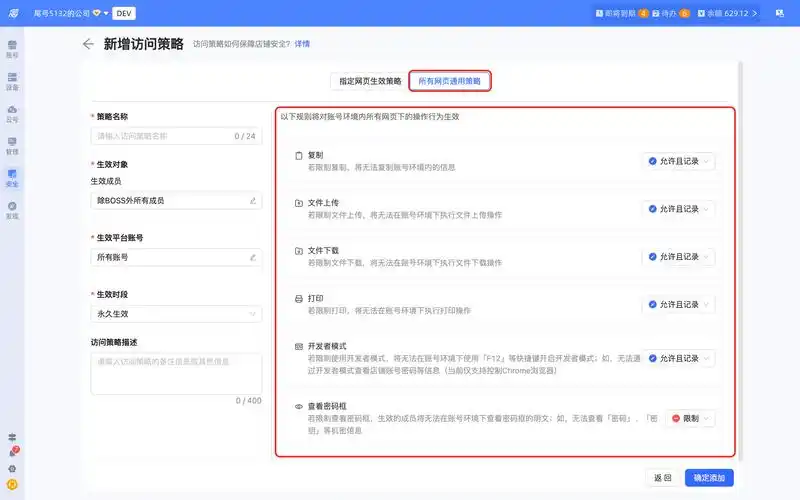Click the 文件上传 label text
This screenshot has width=800, height=500.
point(323,203)
